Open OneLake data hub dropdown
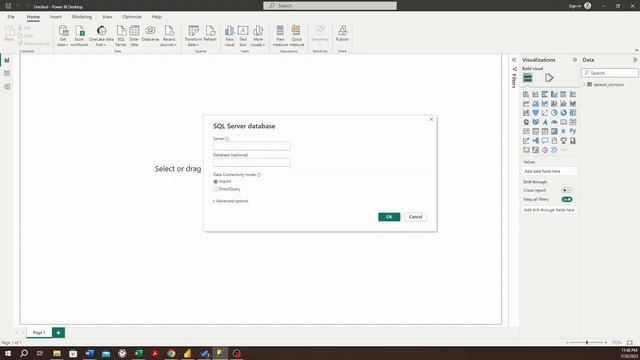This screenshot has width=640, height=360. (x=101, y=36)
